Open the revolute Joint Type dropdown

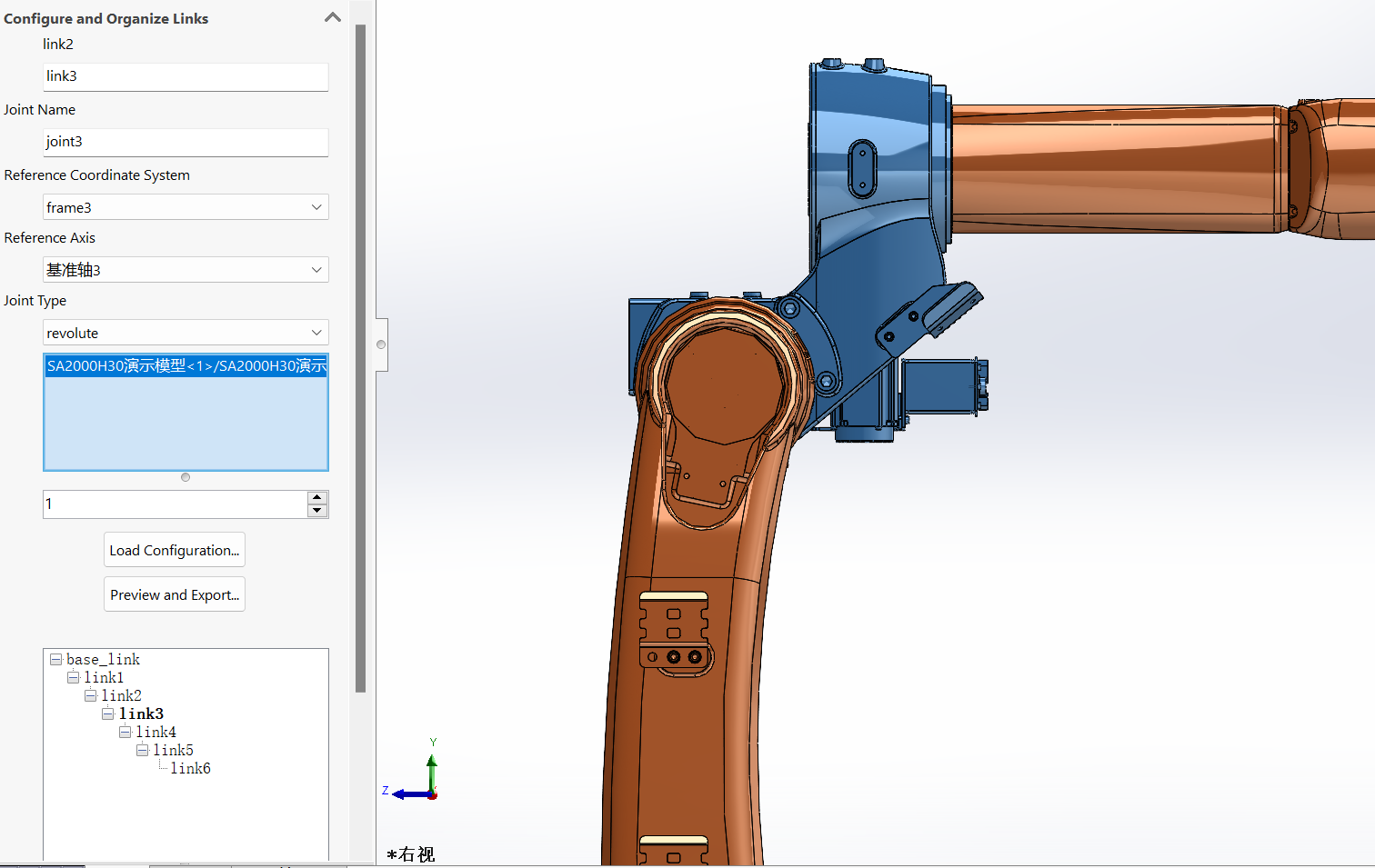pyautogui.click(x=185, y=333)
